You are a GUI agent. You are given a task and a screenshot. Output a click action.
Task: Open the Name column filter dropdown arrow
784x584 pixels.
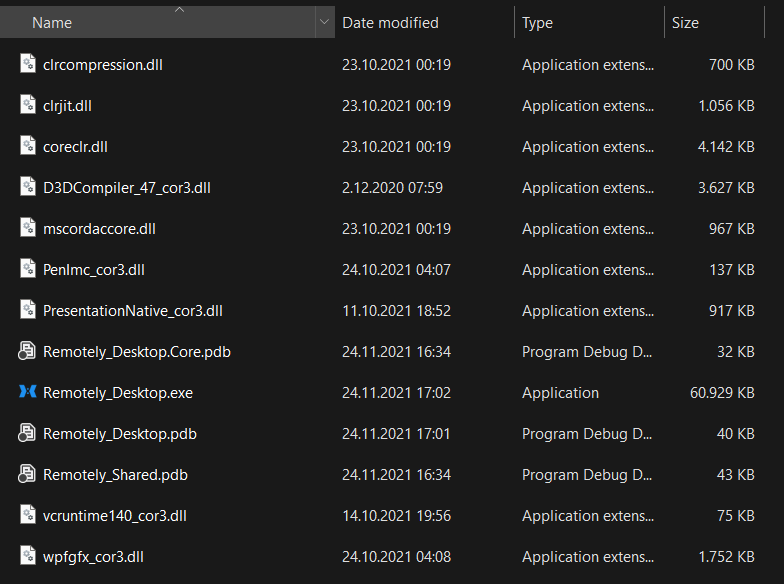click(324, 22)
